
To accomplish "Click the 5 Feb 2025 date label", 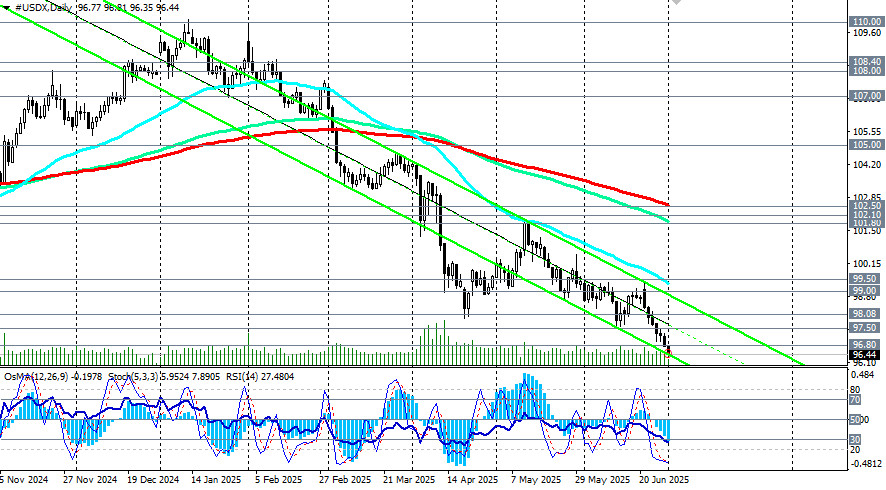I will [x=279, y=480].
